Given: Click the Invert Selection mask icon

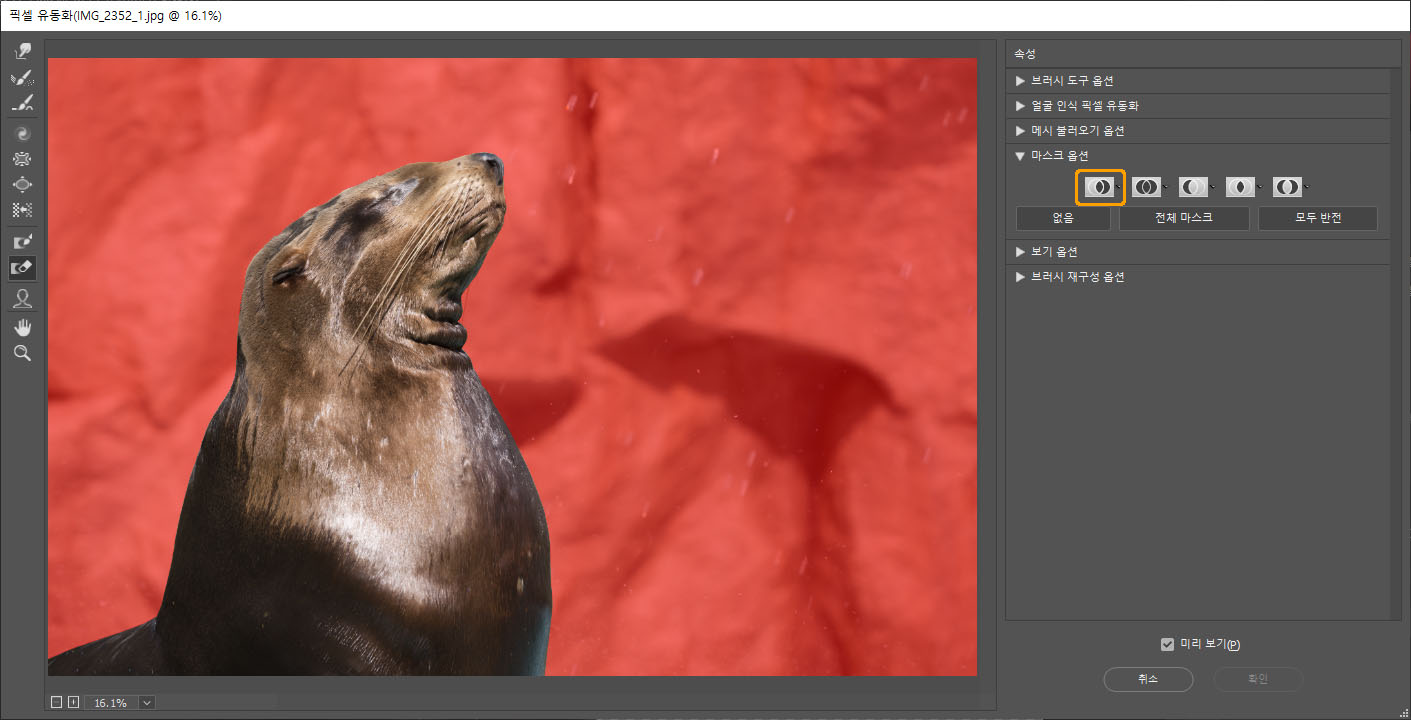Looking at the screenshot, I should [1287, 187].
